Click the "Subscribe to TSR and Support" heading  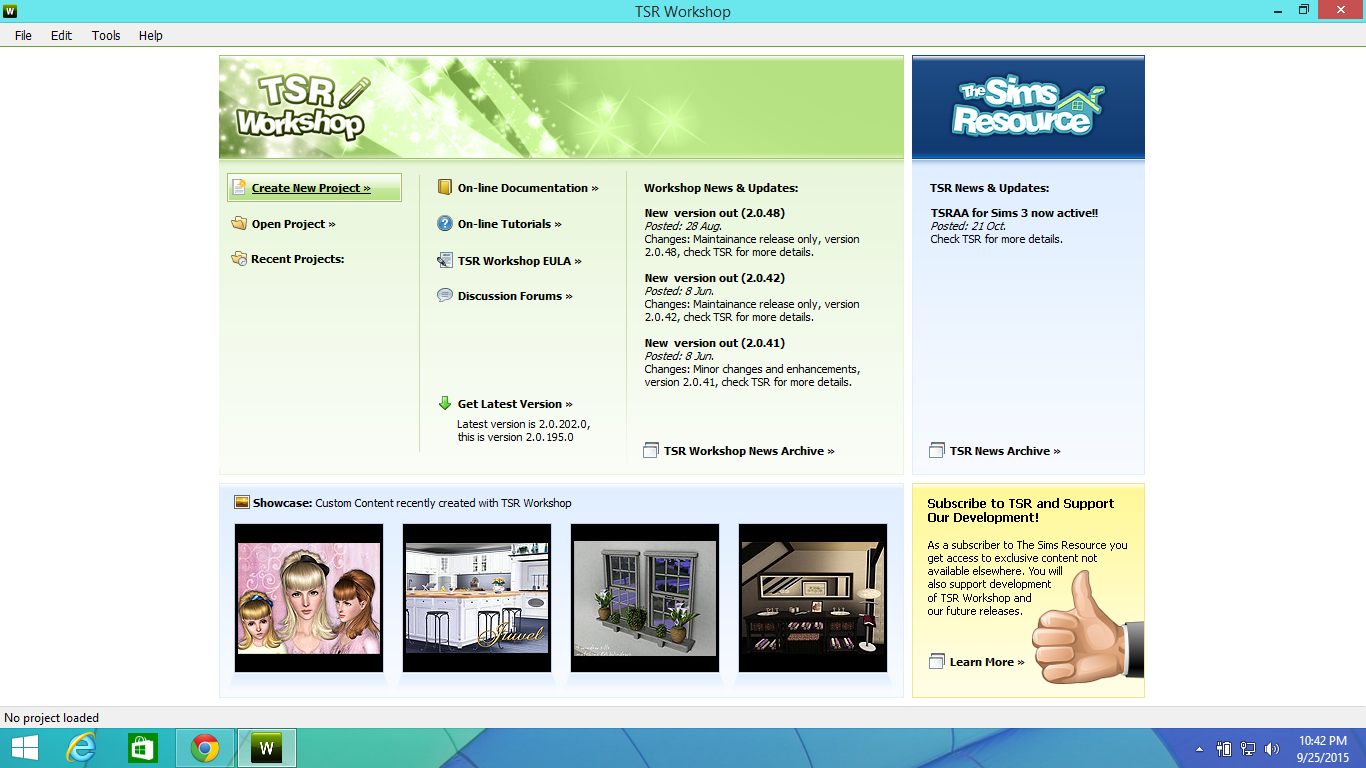[1020, 504]
